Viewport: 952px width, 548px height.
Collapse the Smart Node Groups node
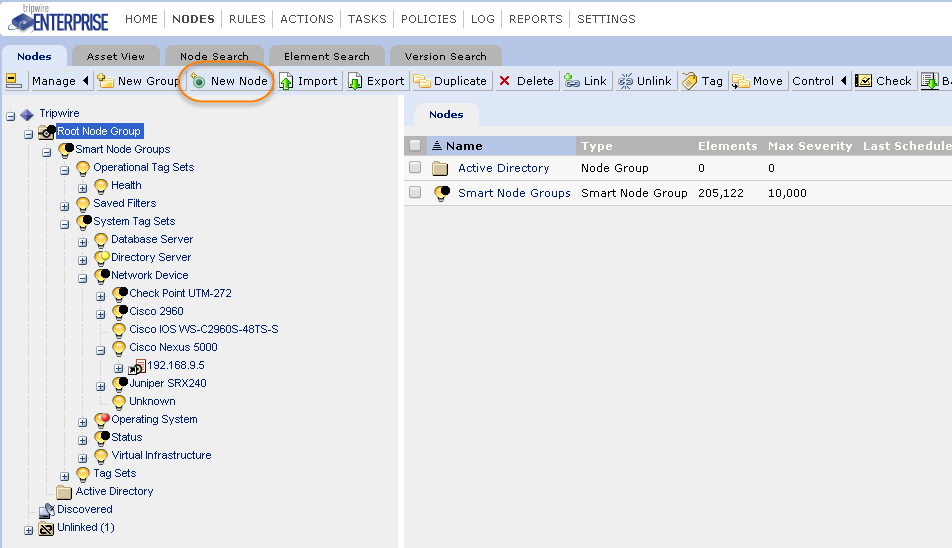tap(47, 152)
